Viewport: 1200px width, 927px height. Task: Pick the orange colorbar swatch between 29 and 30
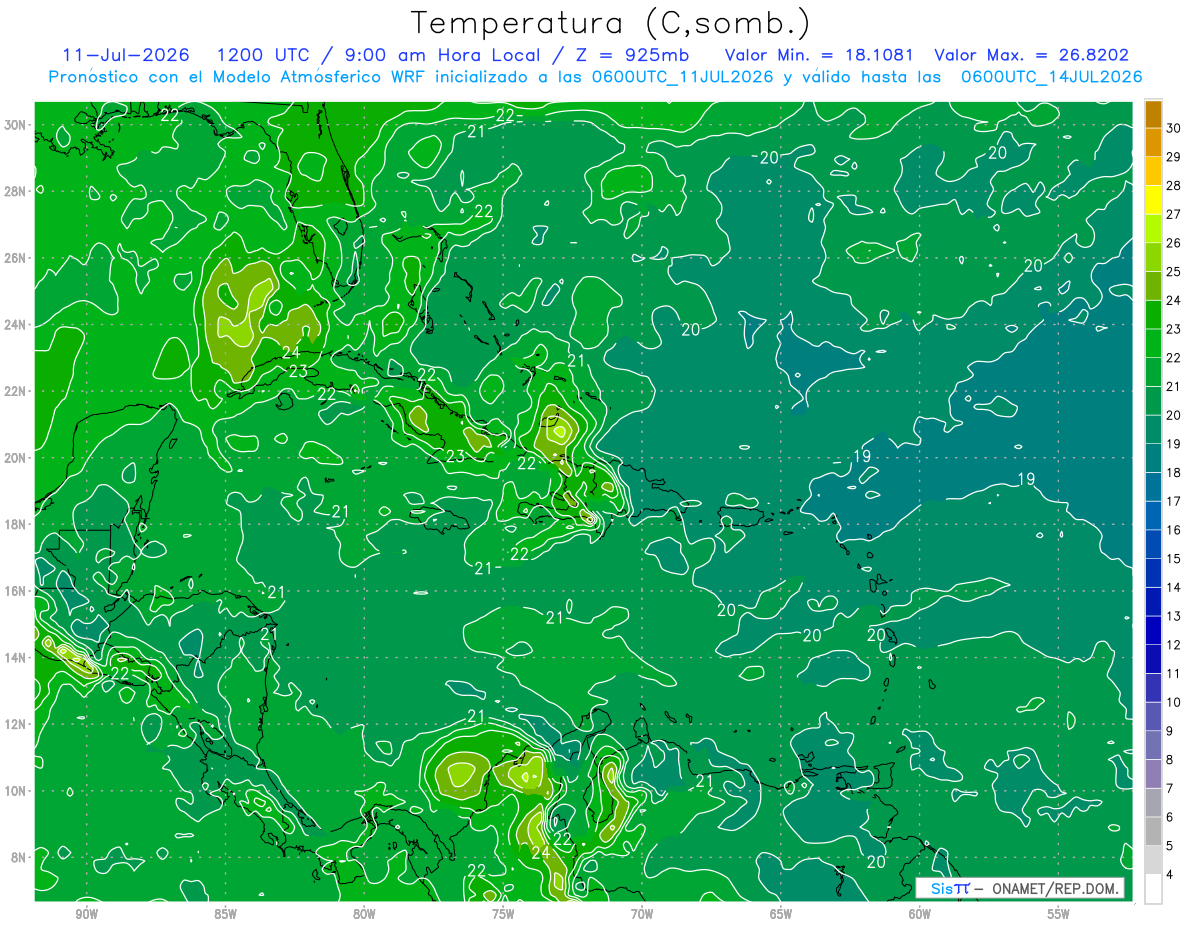click(x=1153, y=143)
